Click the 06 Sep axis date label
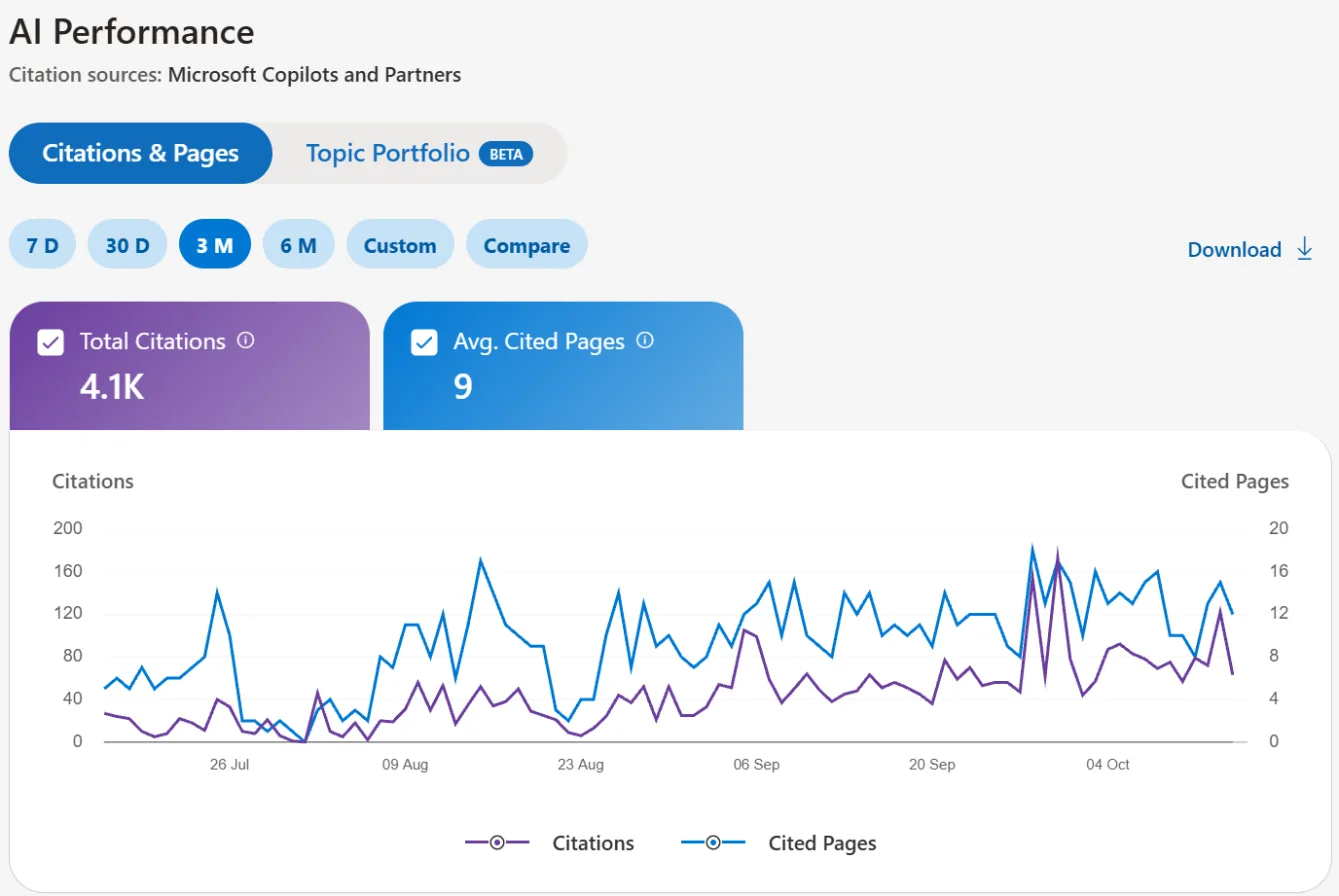The width and height of the screenshot is (1339, 896). [756, 765]
